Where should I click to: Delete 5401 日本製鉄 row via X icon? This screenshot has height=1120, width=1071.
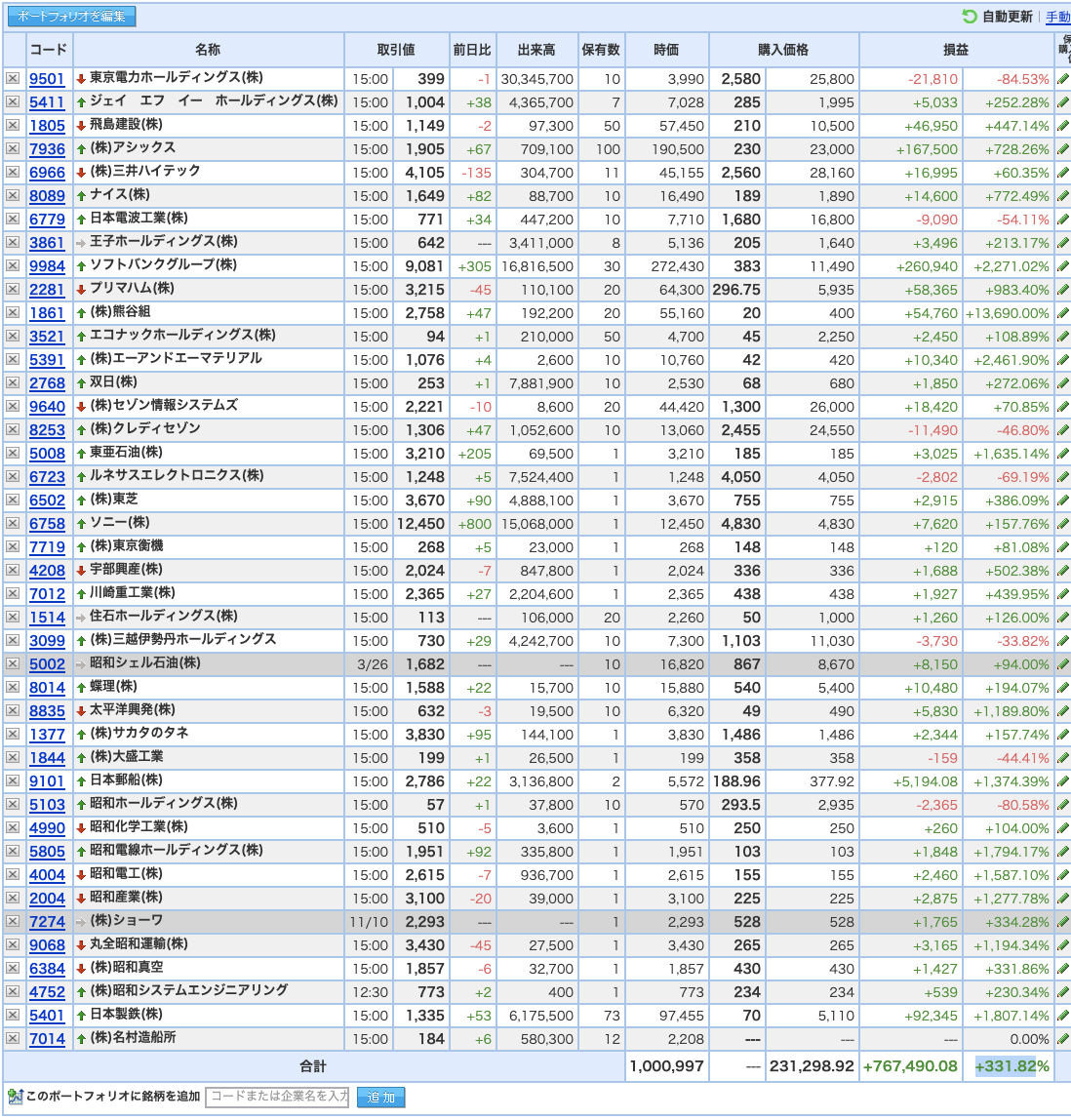pyautogui.click(x=13, y=1015)
